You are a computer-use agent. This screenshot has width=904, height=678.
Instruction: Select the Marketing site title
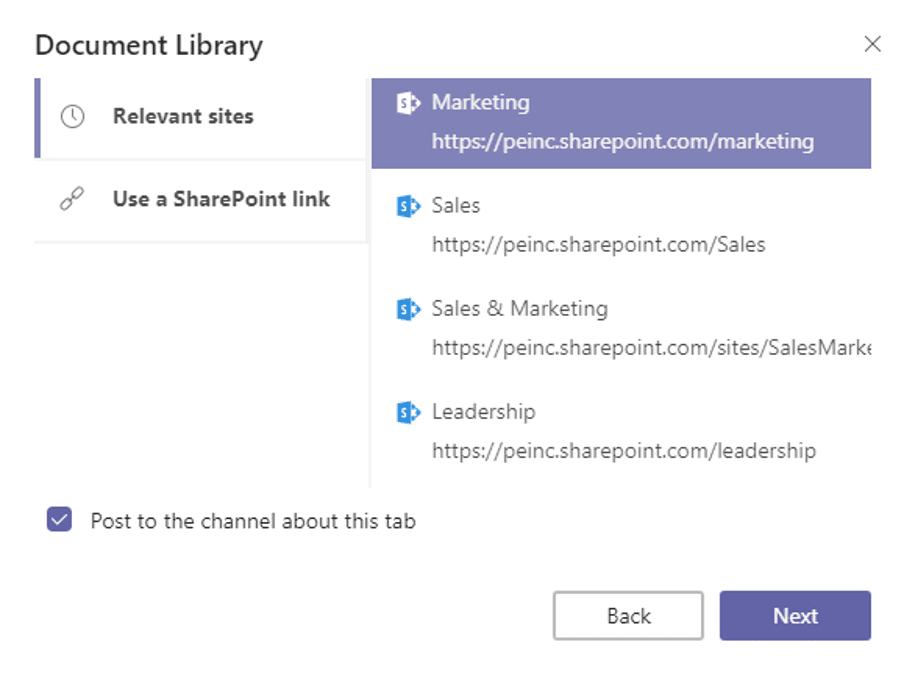(x=481, y=103)
